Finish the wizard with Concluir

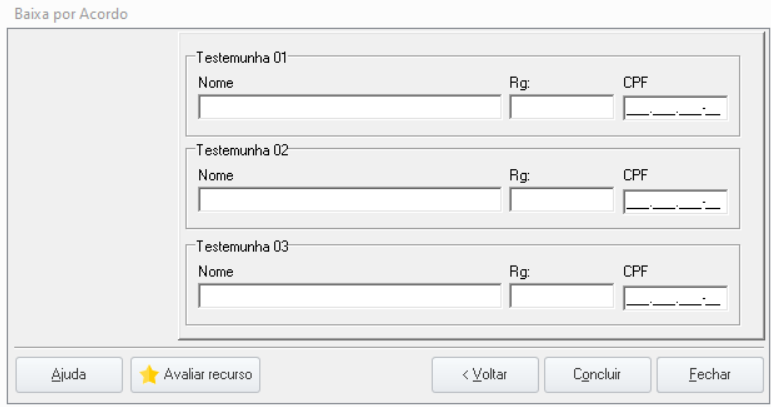pos(597,375)
